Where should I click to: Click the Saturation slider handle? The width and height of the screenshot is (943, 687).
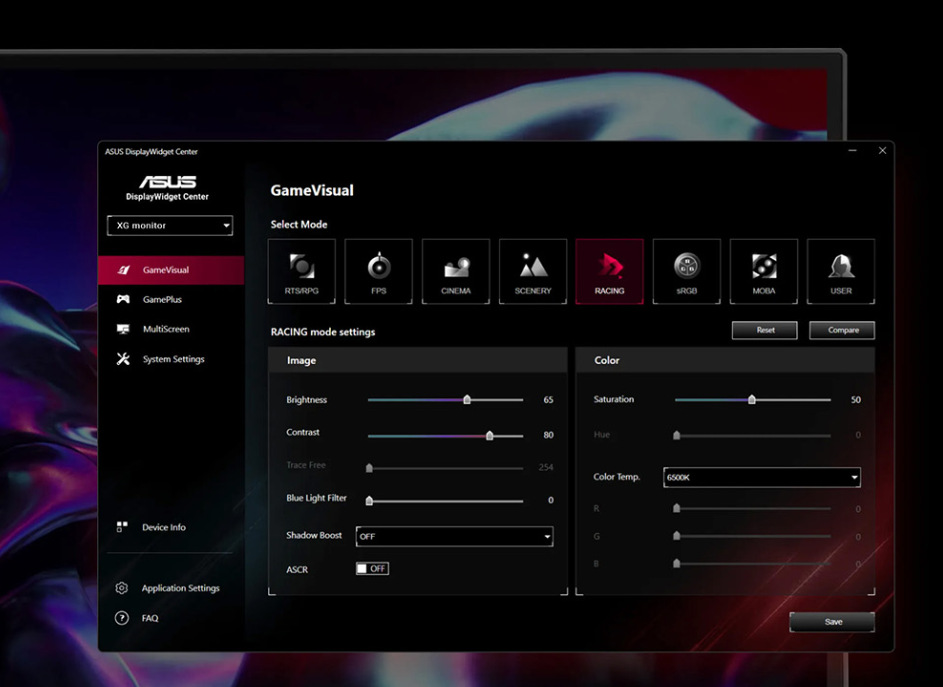[752, 399]
